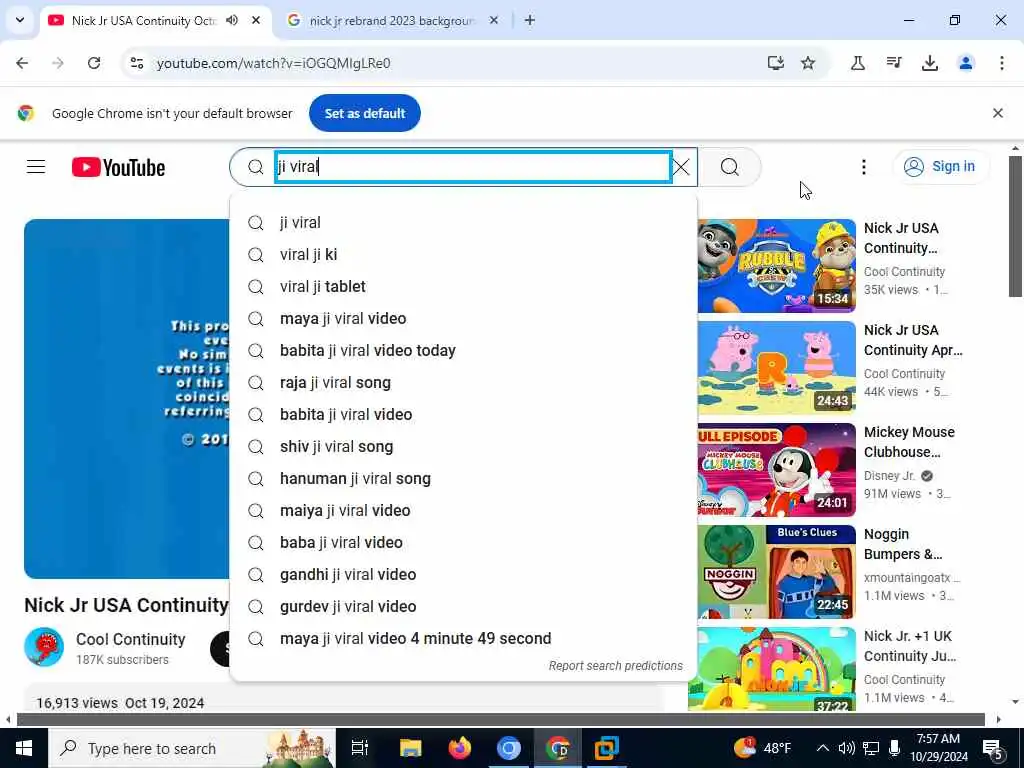Viewport: 1024px width, 768px height.
Task: Open the Chrome profile avatar
Action: pos(965,63)
